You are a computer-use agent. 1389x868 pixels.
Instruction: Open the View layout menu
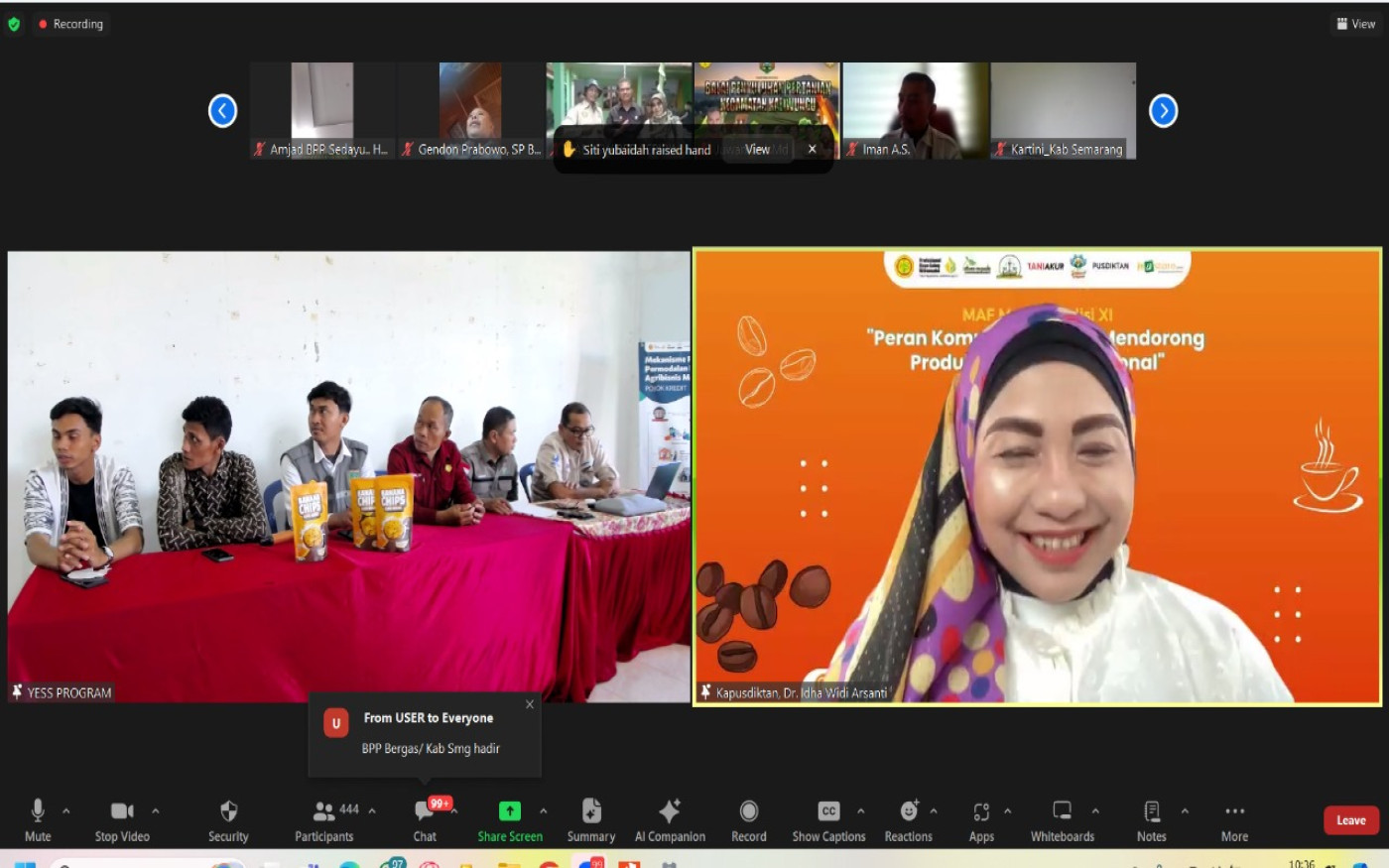pyautogui.click(x=1356, y=24)
